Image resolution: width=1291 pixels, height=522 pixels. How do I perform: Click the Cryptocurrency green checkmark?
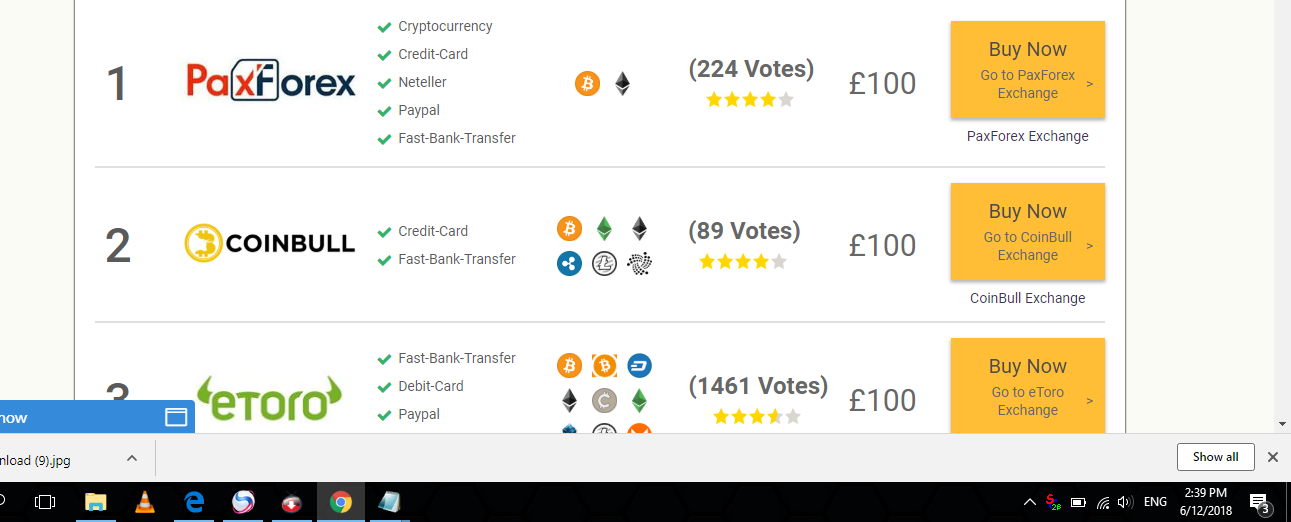click(x=384, y=27)
